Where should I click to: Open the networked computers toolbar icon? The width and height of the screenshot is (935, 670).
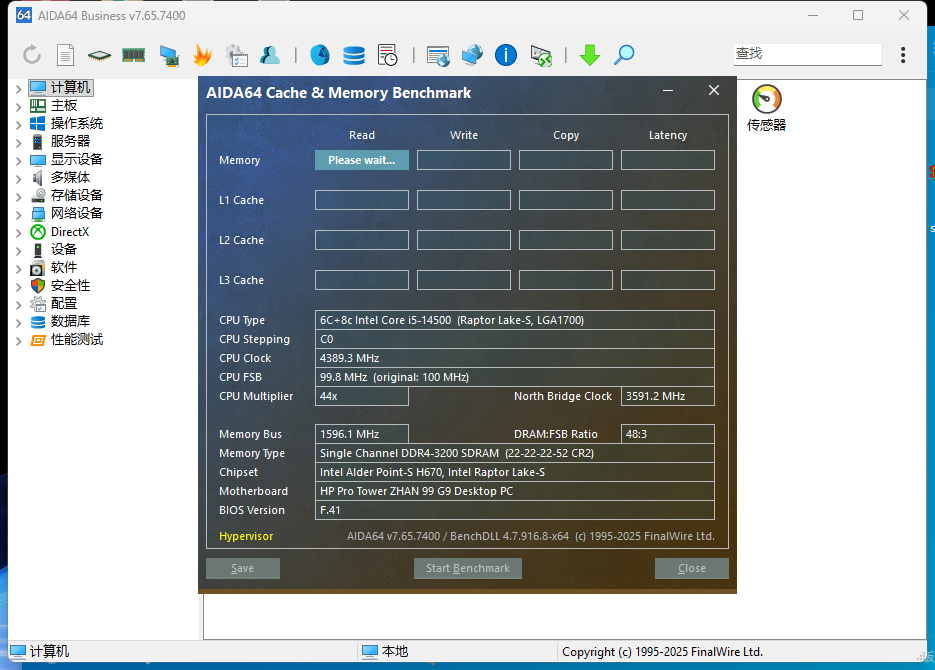(472, 55)
